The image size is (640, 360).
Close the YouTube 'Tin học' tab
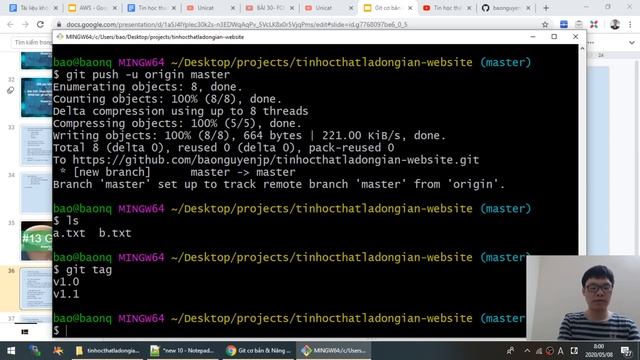click(469, 8)
